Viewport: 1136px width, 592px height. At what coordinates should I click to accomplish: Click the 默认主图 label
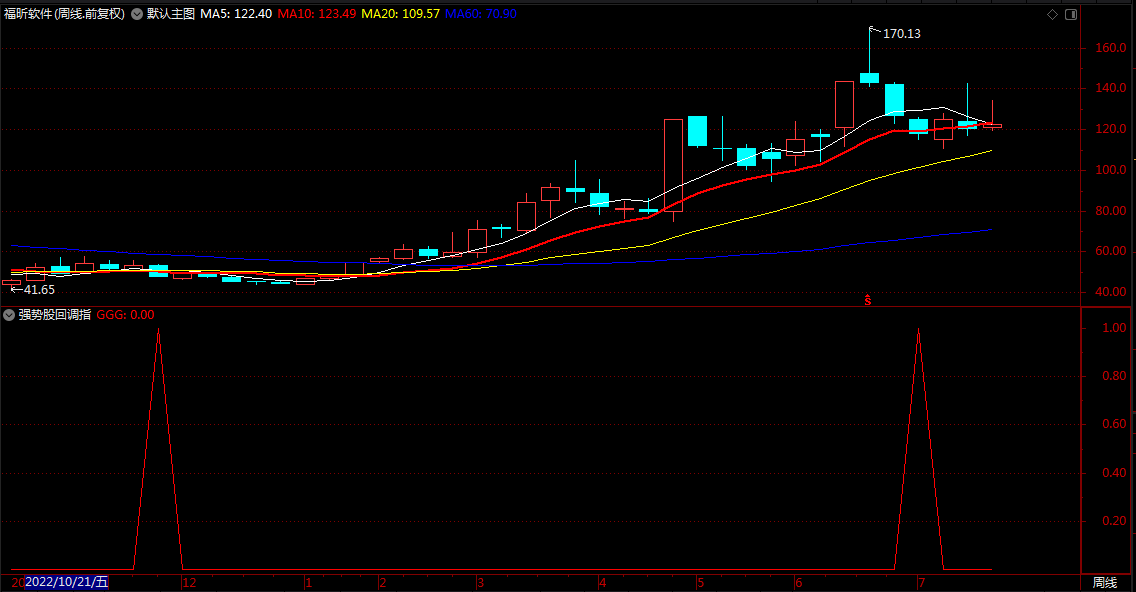[x=171, y=14]
